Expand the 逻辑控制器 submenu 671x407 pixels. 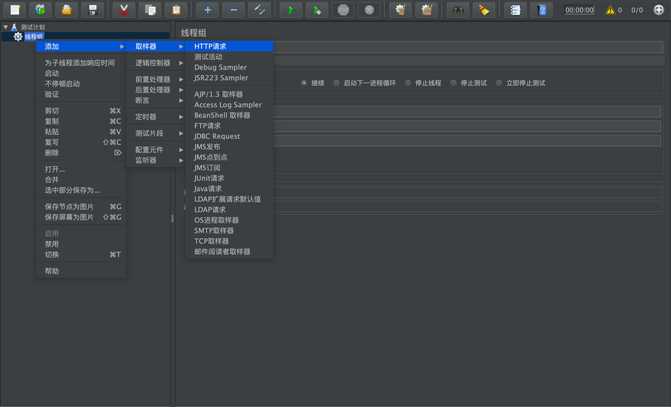point(157,63)
